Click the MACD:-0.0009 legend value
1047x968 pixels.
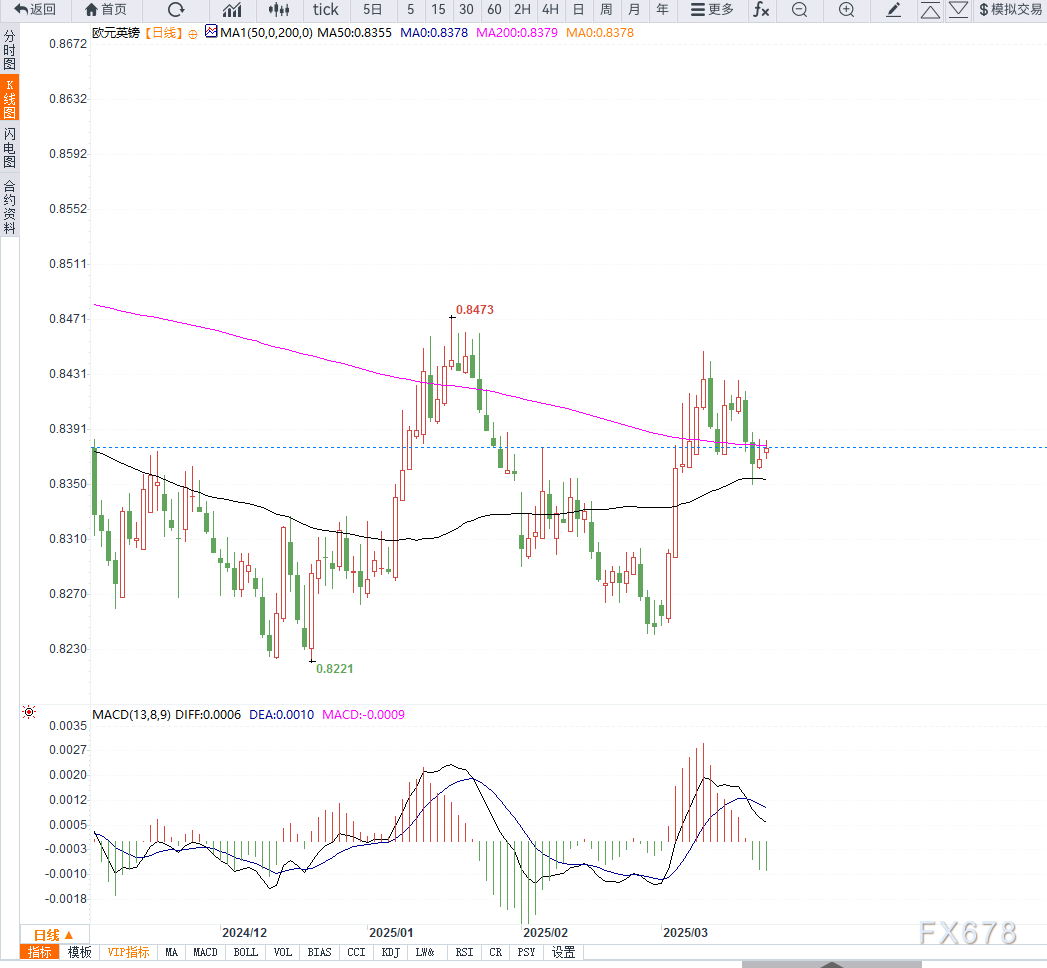[x=363, y=714]
